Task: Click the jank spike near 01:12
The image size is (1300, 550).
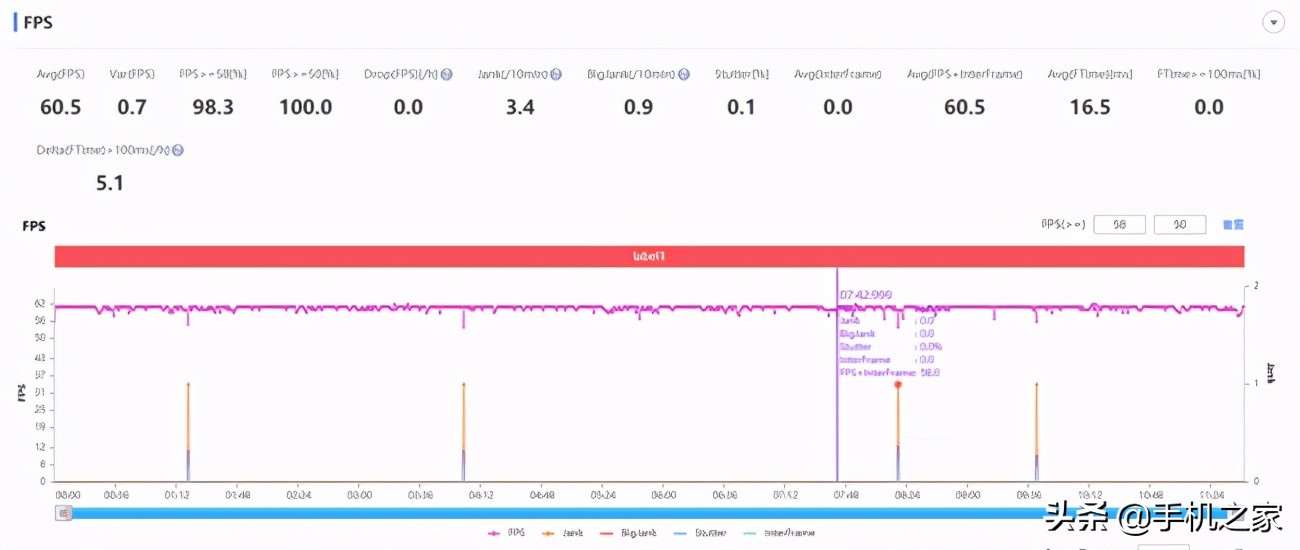Action: (x=187, y=431)
